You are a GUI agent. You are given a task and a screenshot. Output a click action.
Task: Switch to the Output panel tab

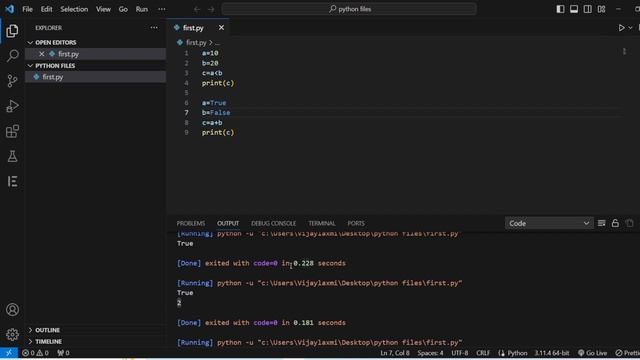coord(228,223)
